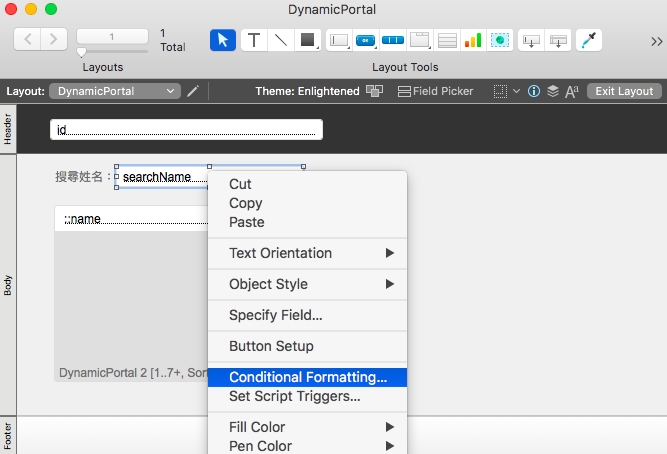The width and height of the screenshot is (667, 454).
Task: Open the Field Picker
Action: 435,91
